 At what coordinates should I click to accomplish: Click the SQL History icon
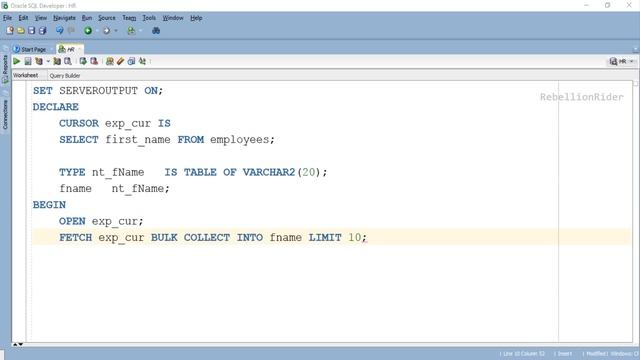131,61
